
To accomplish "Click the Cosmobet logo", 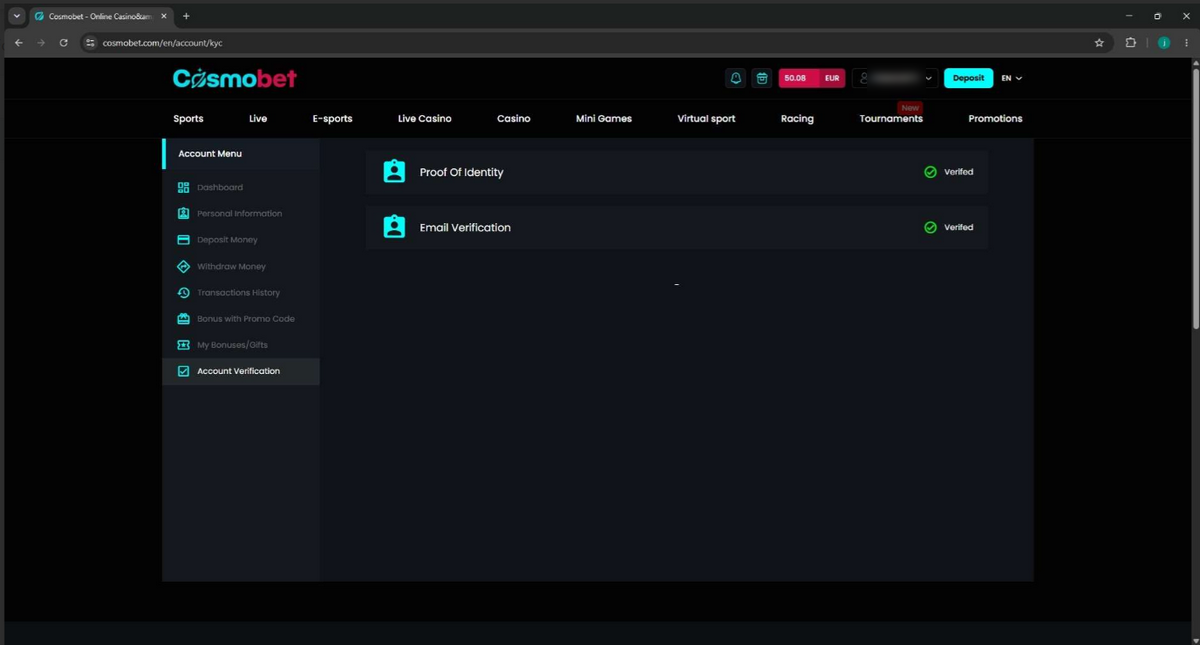I will point(235,78).
